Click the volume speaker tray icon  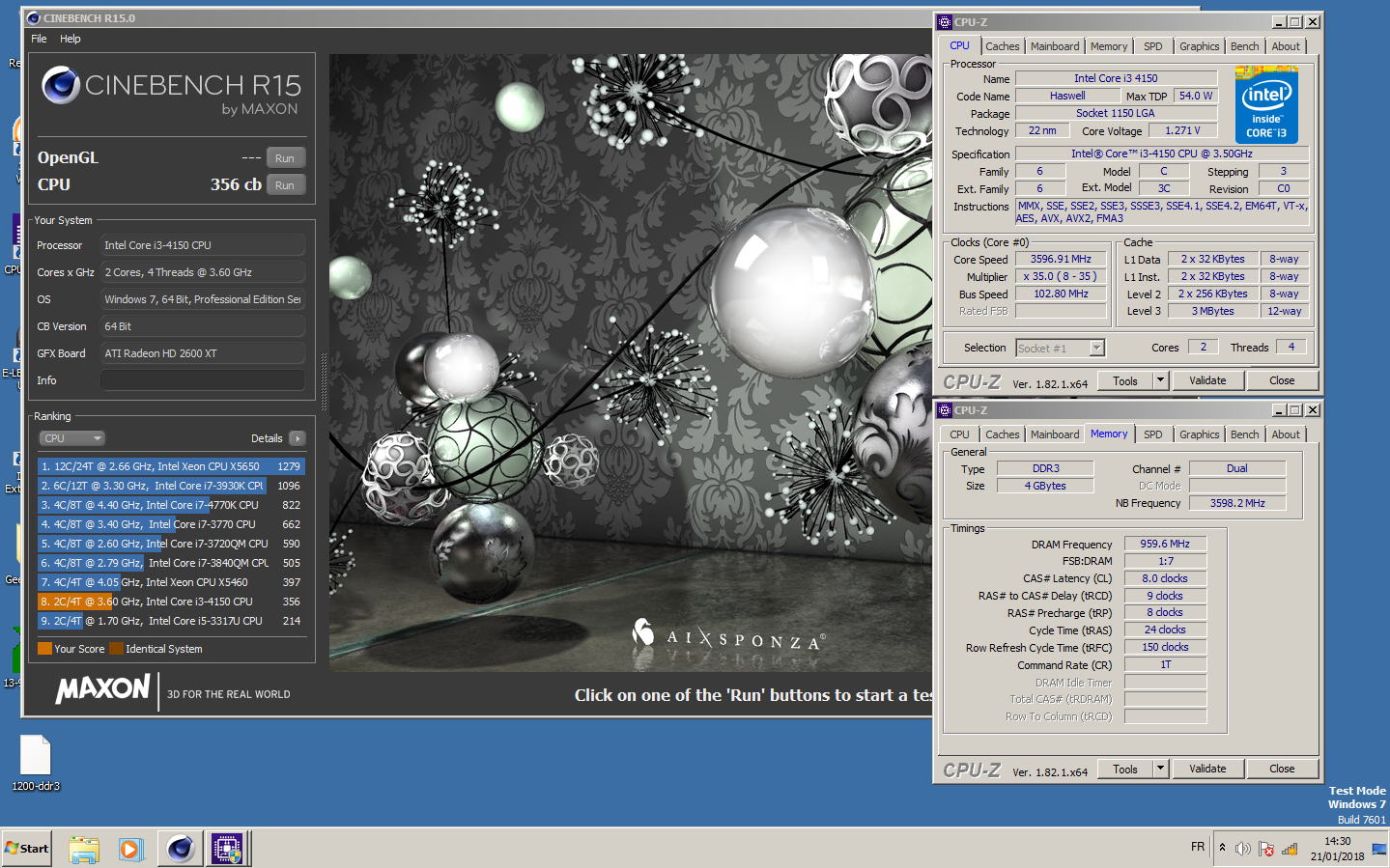point(1243,849)
